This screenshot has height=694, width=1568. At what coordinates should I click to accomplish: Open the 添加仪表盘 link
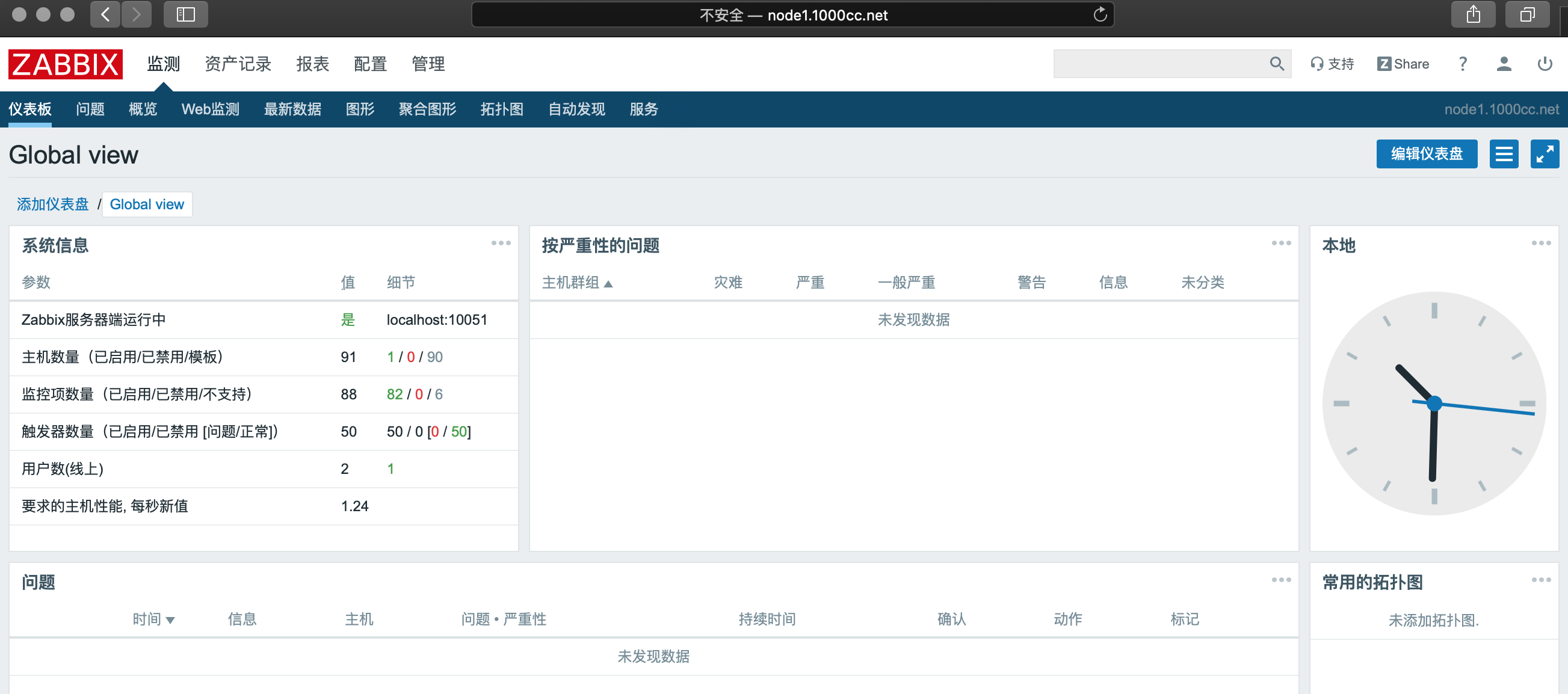pyautogui.click(x=53, y=204)
